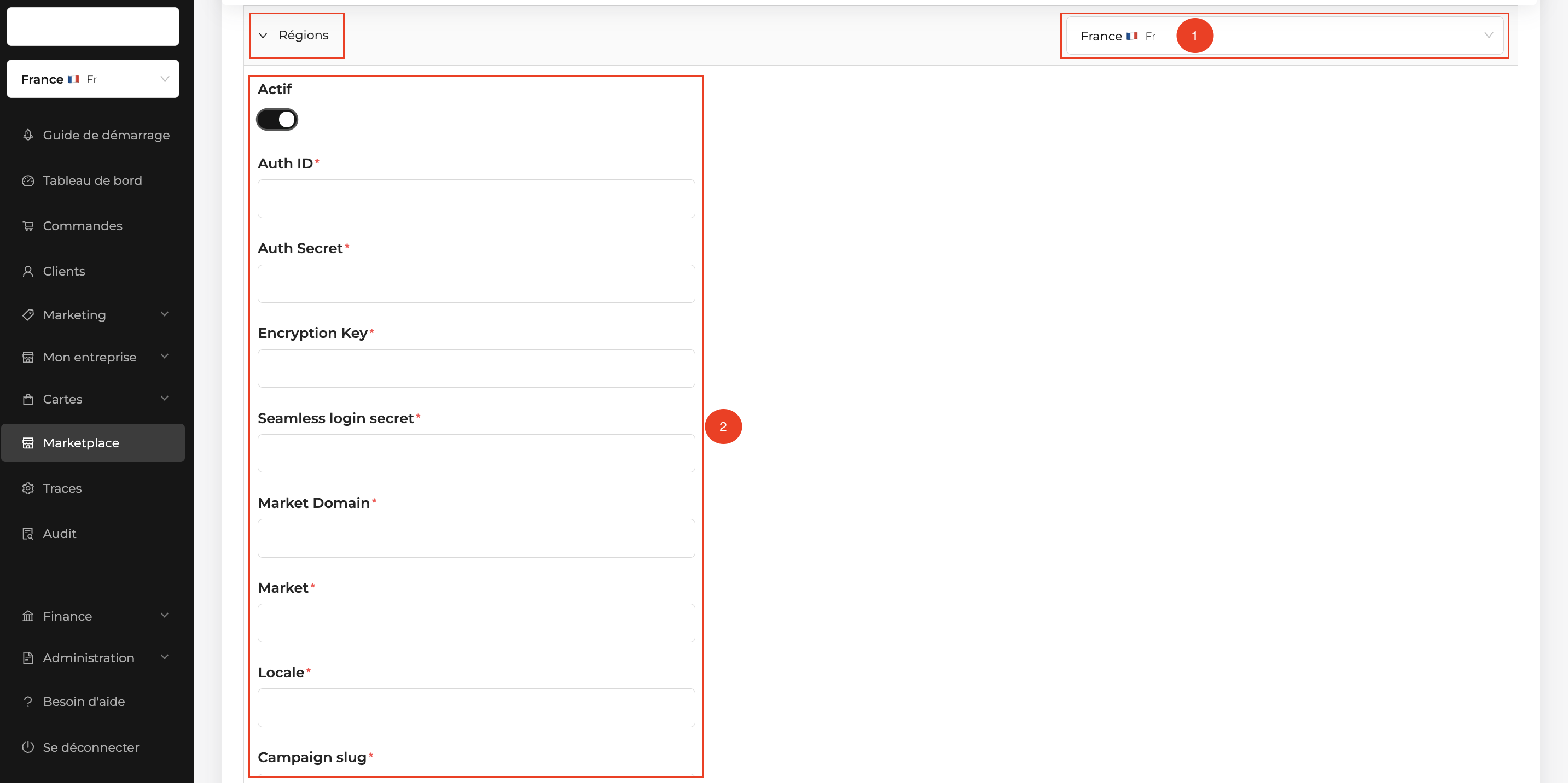
Task: Click the Campaign slug label
Action: tap(312, 757)
